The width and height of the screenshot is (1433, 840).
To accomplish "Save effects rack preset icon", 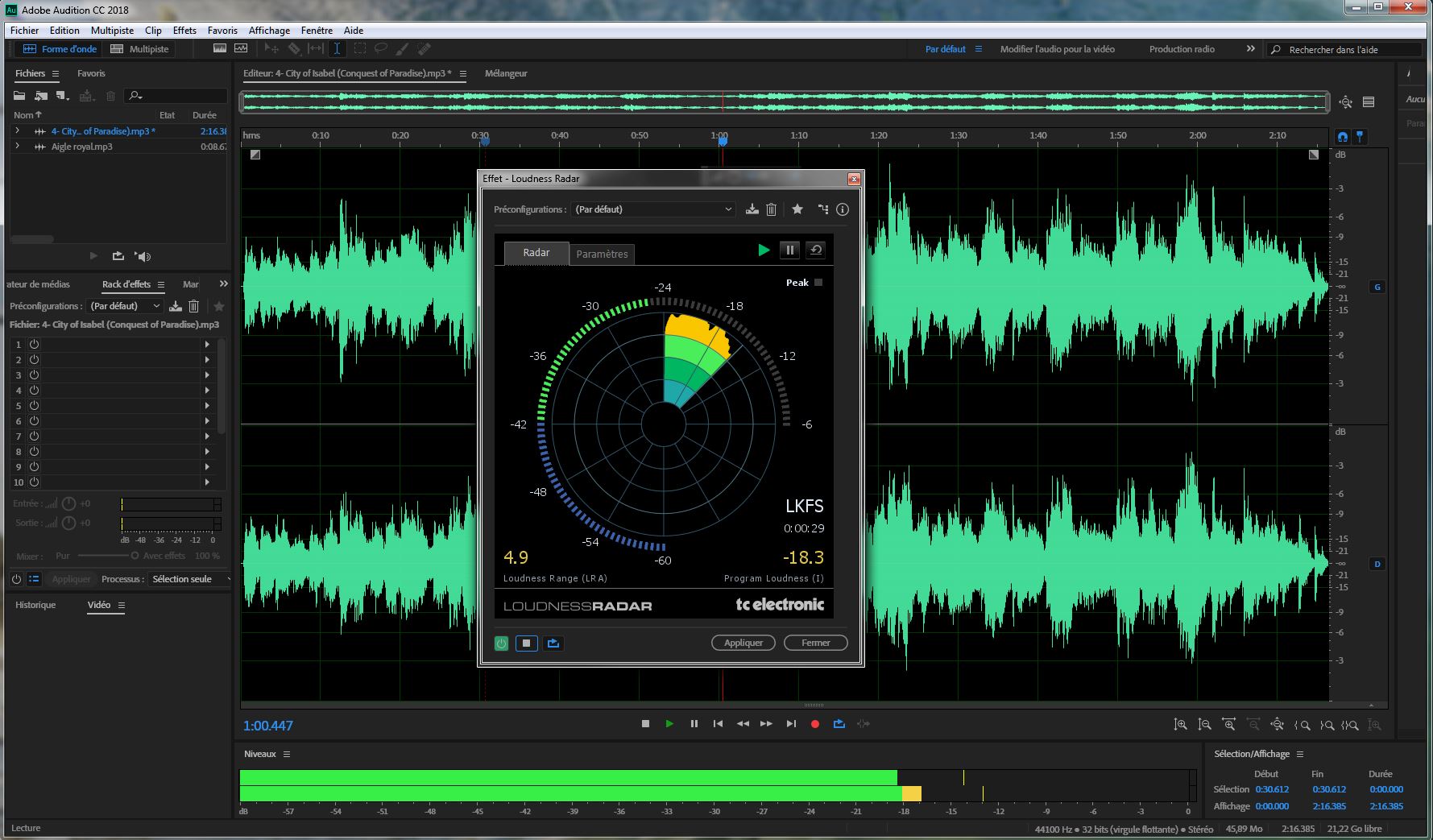I will click(x=176, y=306).
